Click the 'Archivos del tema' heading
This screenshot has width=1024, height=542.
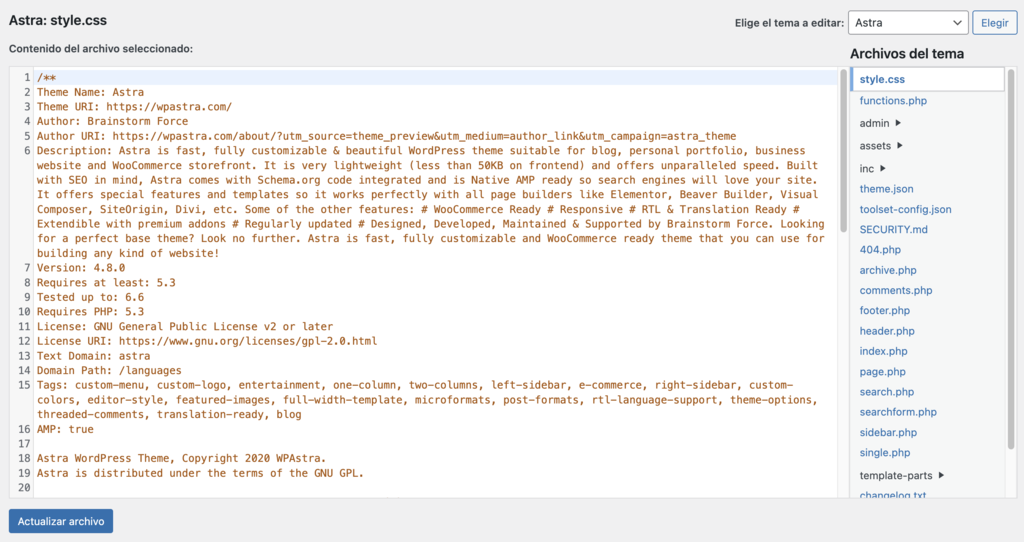coord(906,54)
